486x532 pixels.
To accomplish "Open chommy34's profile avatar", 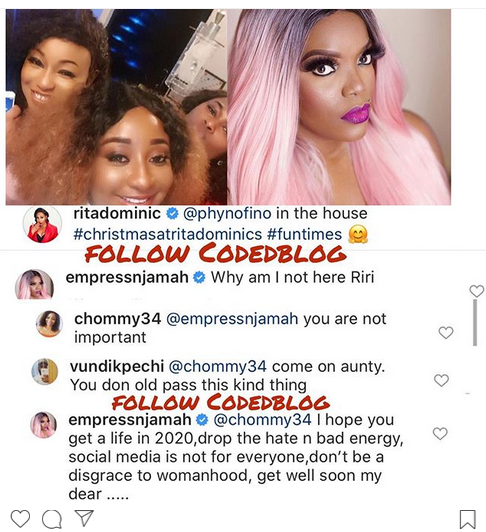I will 49,324.
